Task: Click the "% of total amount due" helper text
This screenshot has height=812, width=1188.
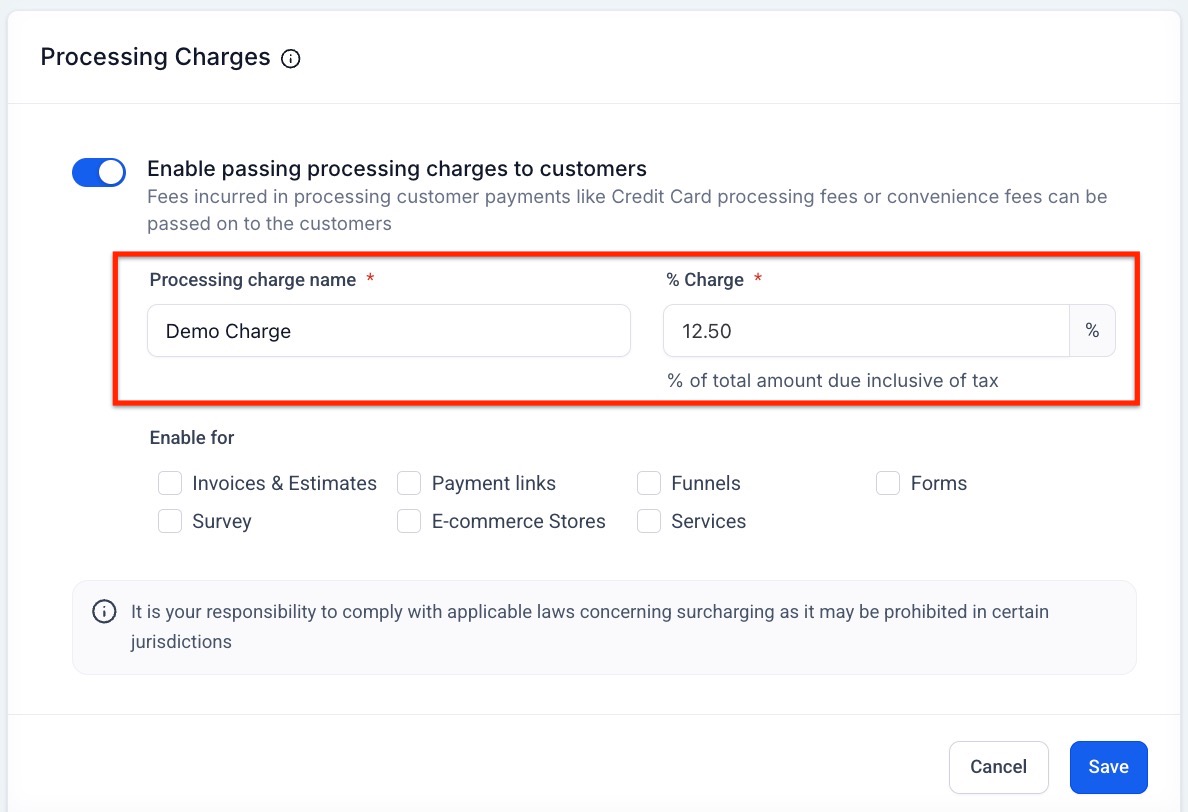Action: click(833, 380)
